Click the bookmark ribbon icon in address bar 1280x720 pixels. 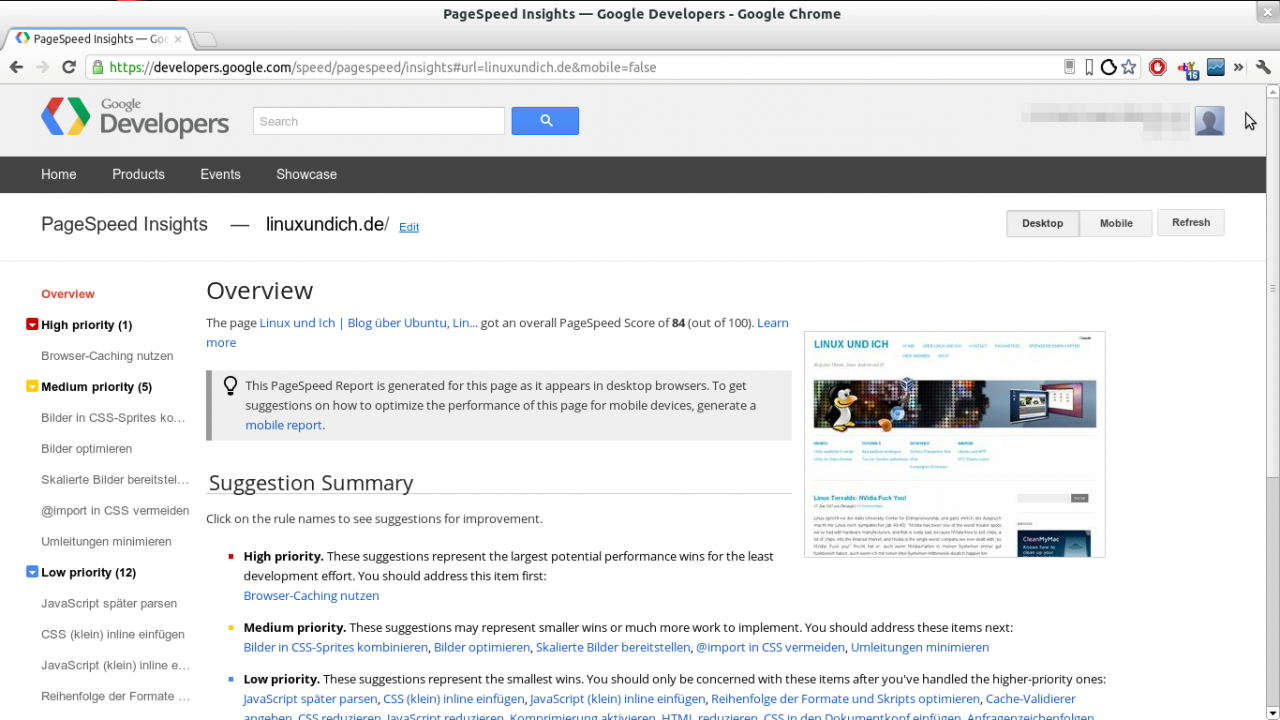[x=1089, y=67]
